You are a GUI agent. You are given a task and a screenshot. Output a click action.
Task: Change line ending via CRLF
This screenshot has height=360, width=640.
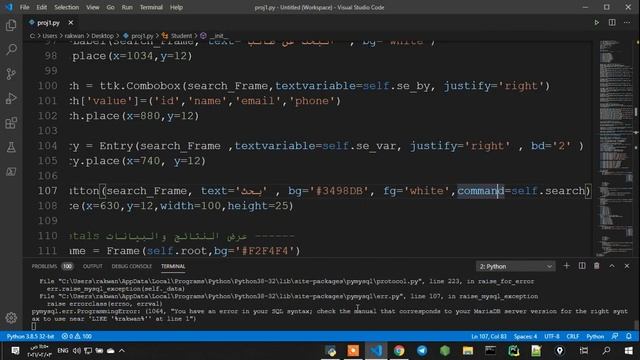(573, 336)
